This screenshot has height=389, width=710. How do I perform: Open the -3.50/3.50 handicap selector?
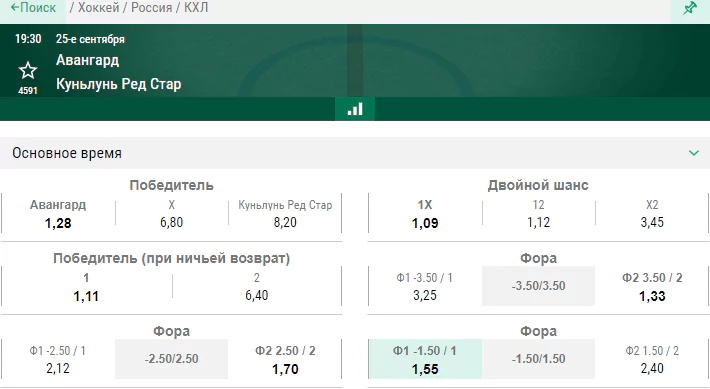click(538, 286)
